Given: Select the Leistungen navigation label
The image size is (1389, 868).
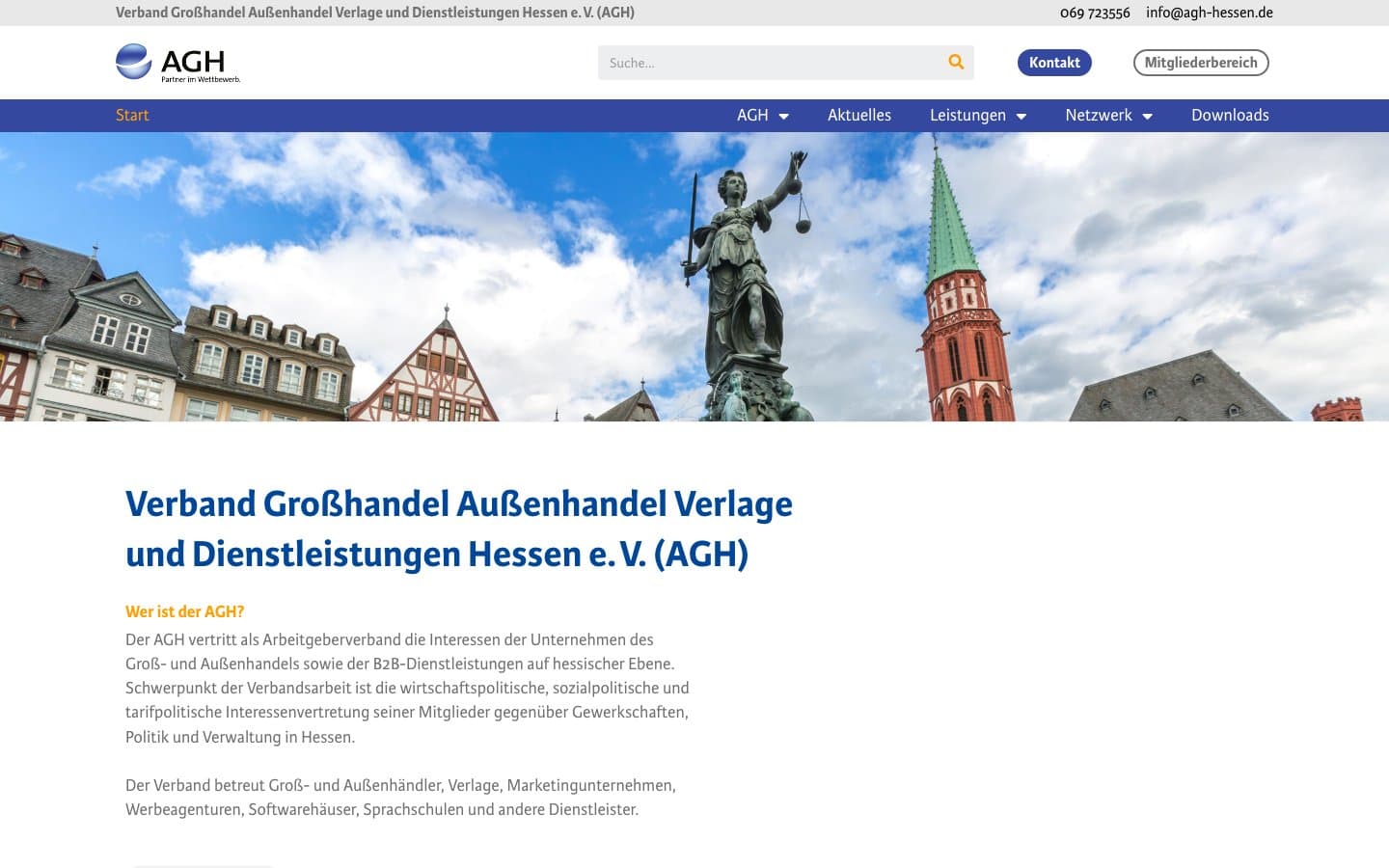Looking at the screenshot, I should coord(967,115).
